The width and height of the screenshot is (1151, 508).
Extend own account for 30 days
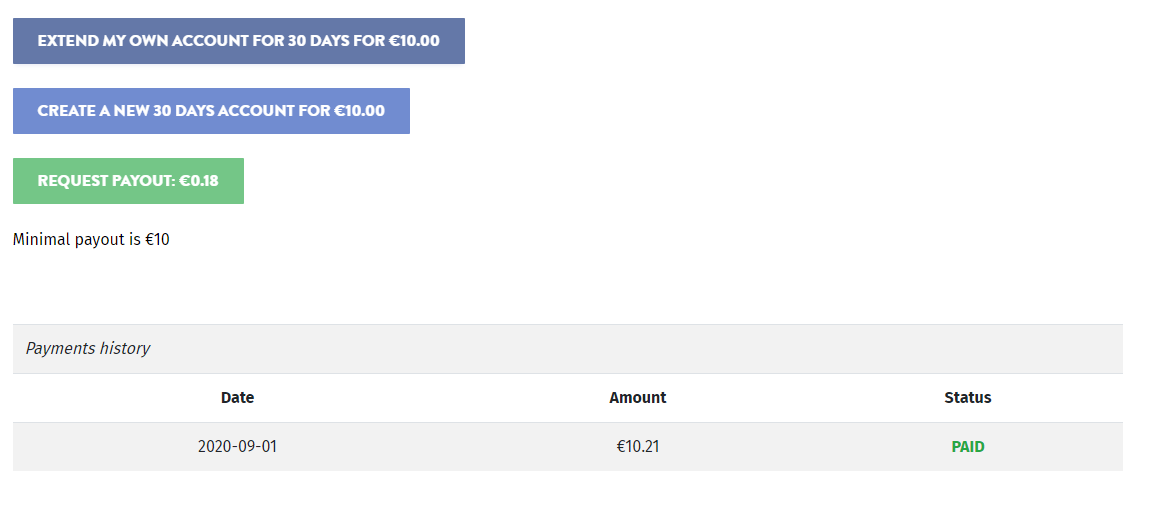tap(238, 41)
